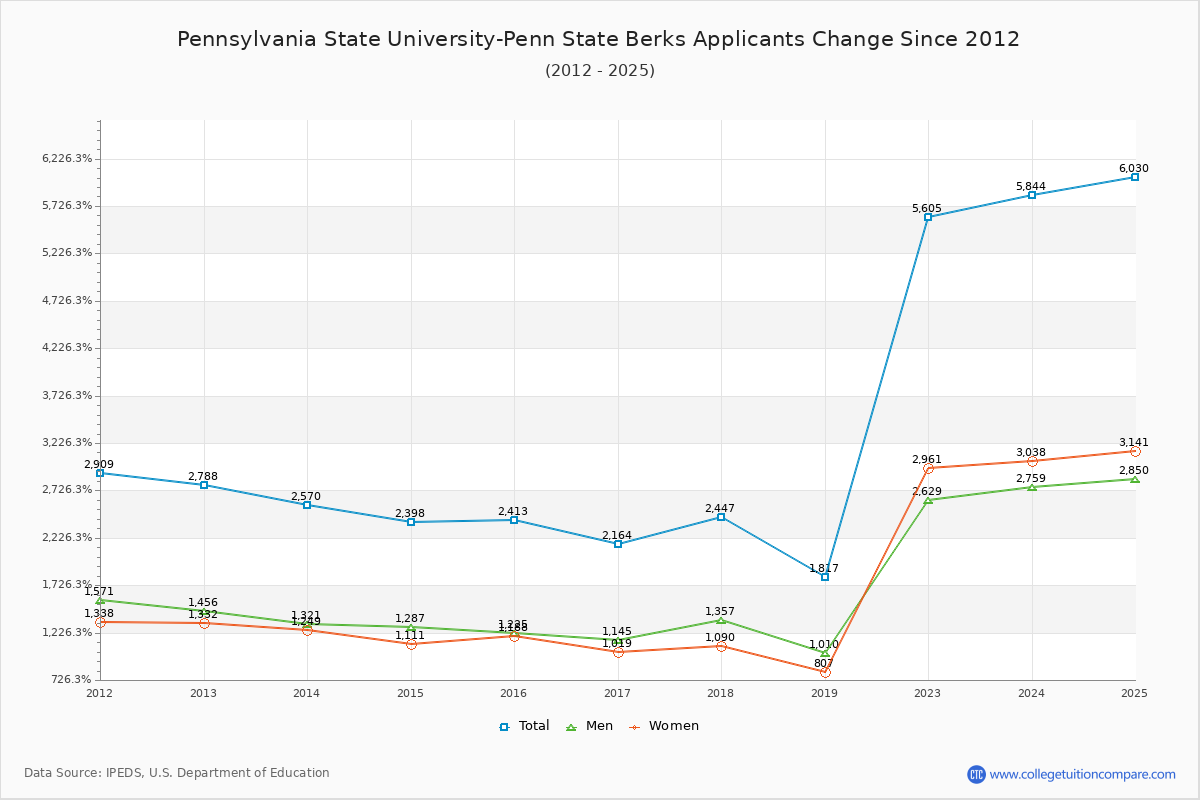This screenshot has height=800, width=1200.
Task: Select Women data point 3,141 for 2025
Action: pyautogui.click(x=1135, y=451)
